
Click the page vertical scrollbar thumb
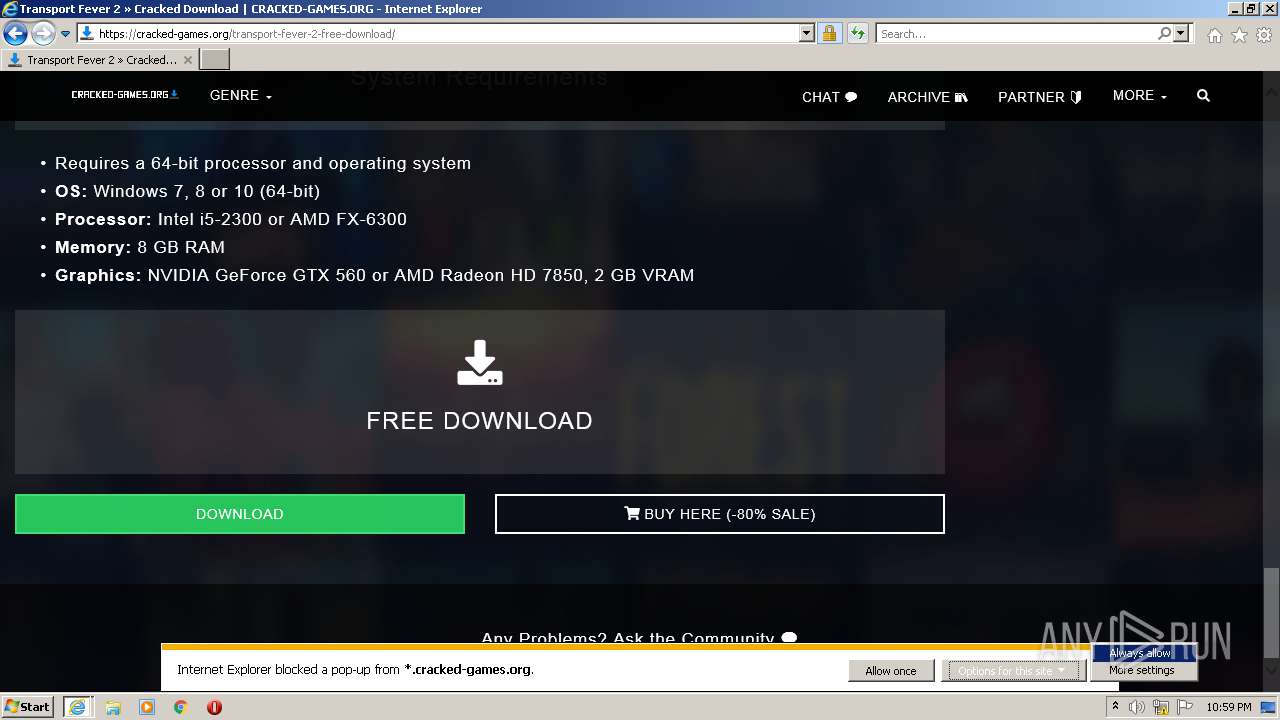[x=1271, y=614]
